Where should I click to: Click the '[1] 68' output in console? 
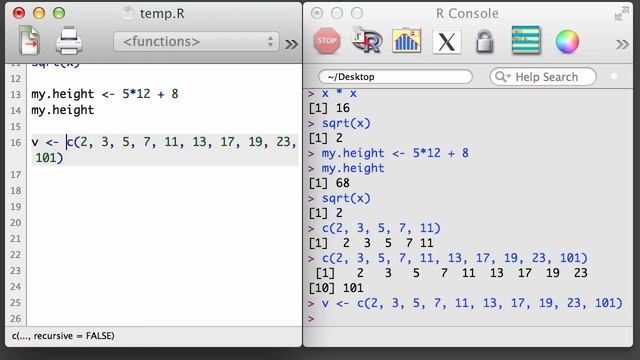[329, 183]
